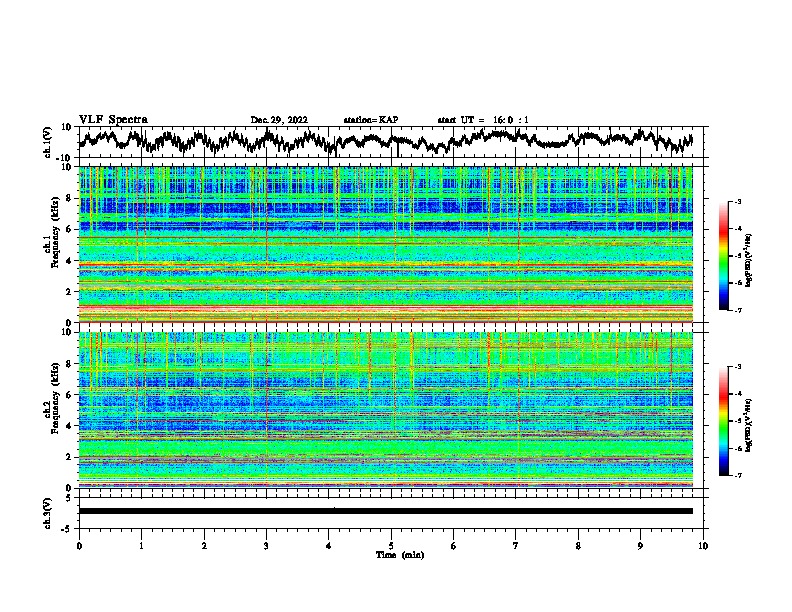Click time axis tick label "9"

(x=640, y=546)
